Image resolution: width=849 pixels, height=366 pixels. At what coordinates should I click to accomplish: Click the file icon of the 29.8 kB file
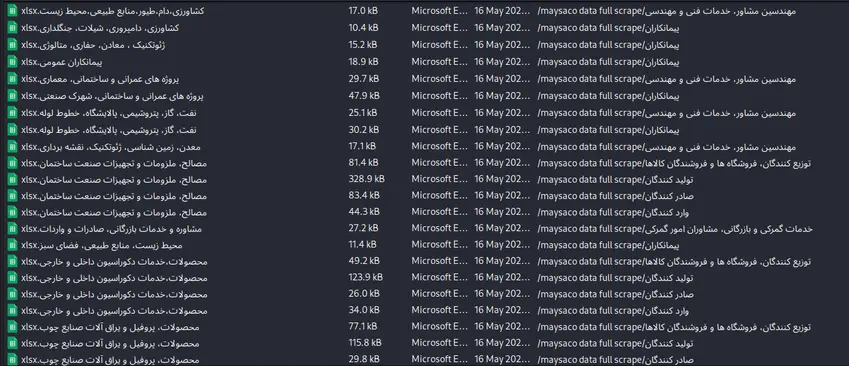click(13, 360)
